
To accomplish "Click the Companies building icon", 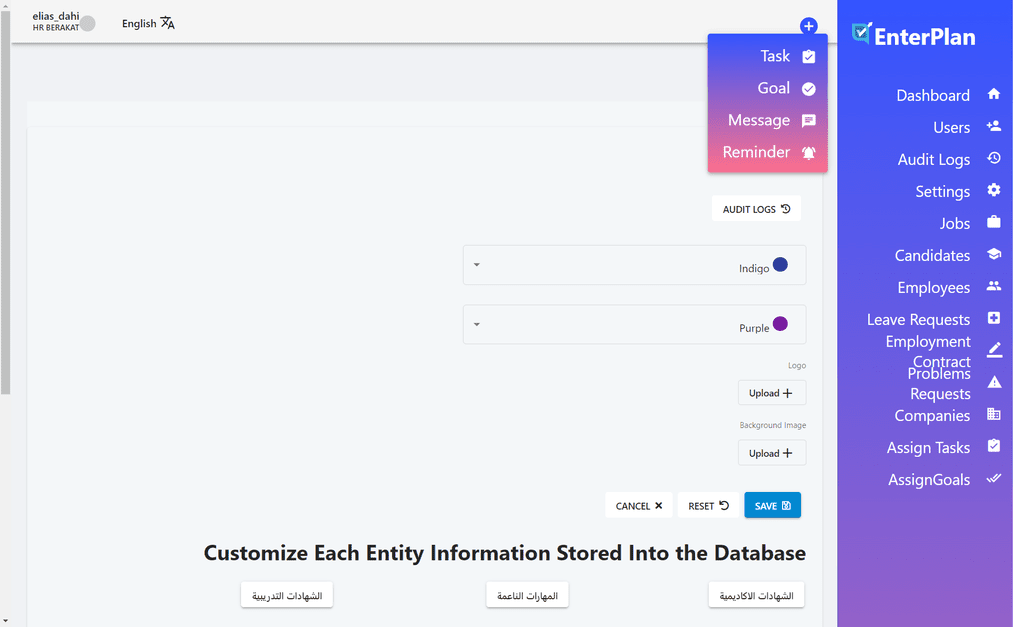I will coord(993,414).
